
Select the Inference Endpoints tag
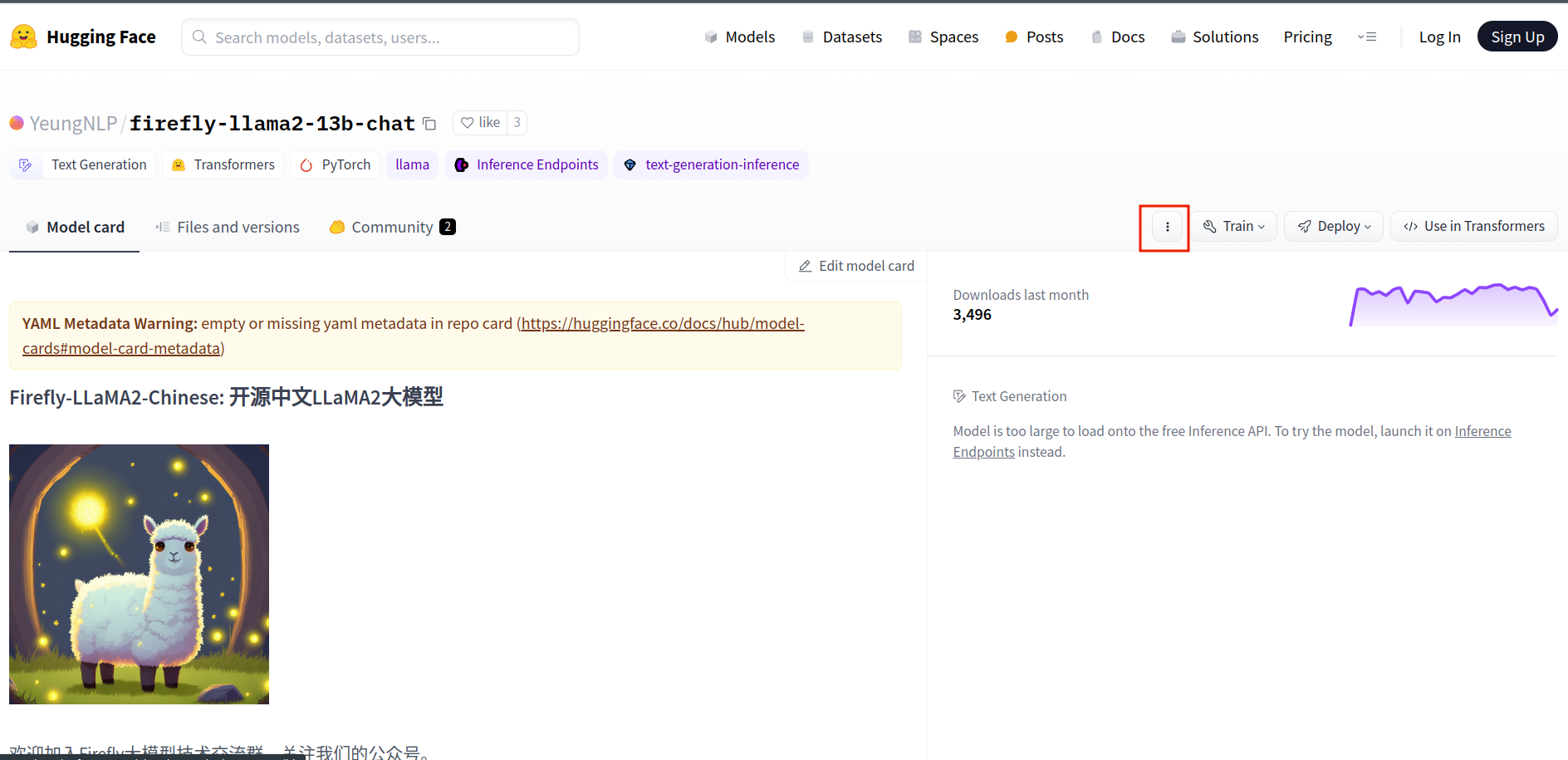tap(527, 164)
